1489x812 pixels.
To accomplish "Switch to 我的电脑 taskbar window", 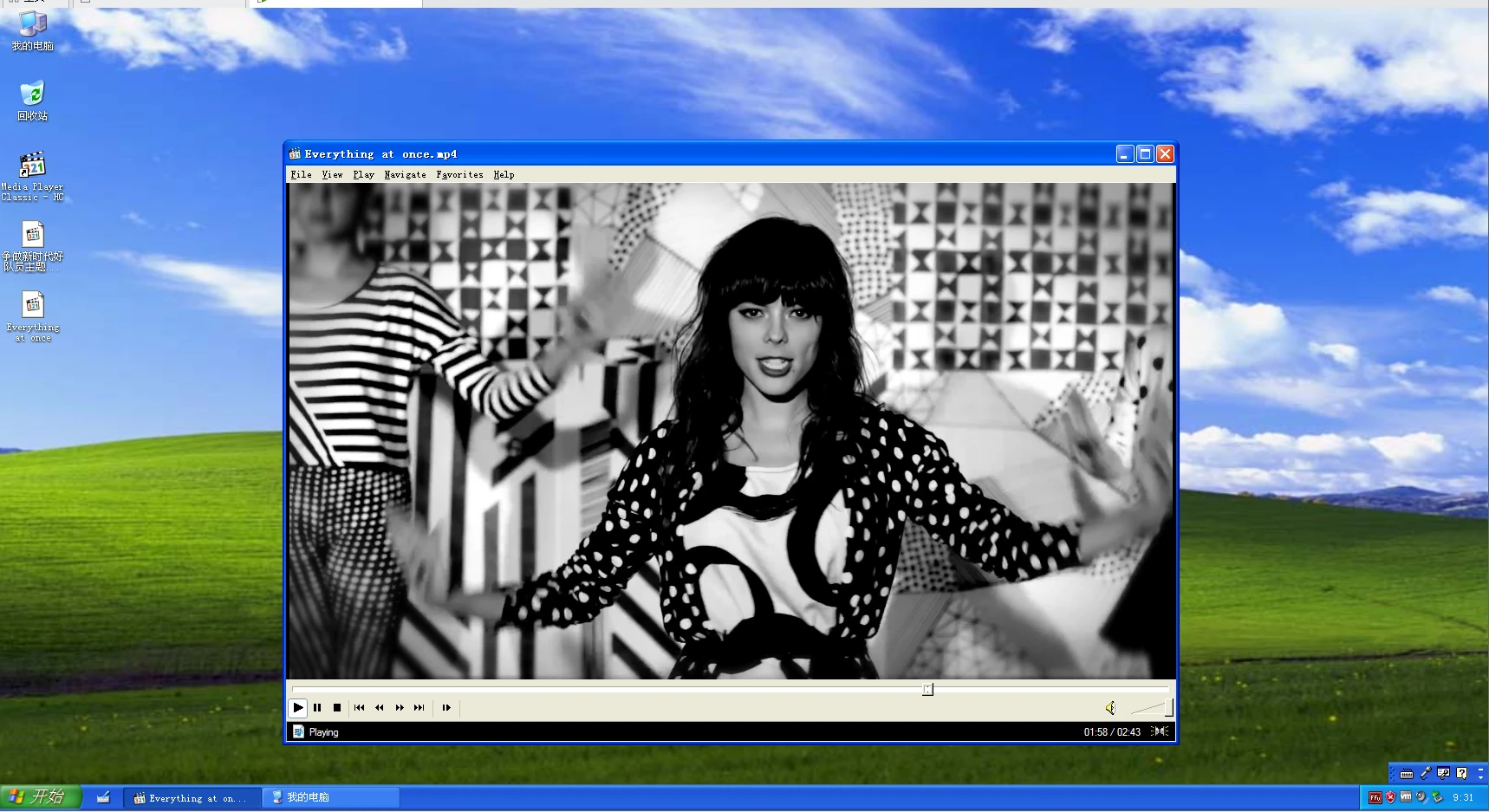I will [x=333, y=797].
